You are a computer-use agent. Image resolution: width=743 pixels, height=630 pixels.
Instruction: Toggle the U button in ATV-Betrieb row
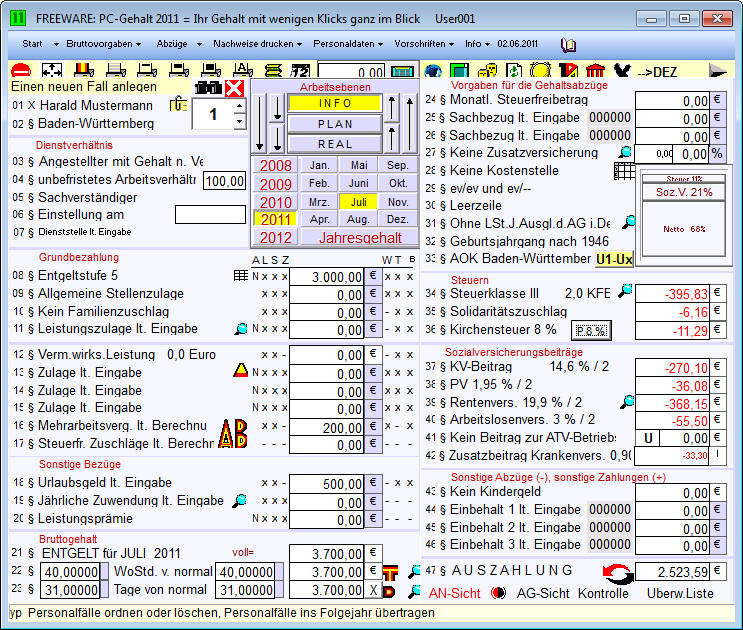(x=648, y=438)
